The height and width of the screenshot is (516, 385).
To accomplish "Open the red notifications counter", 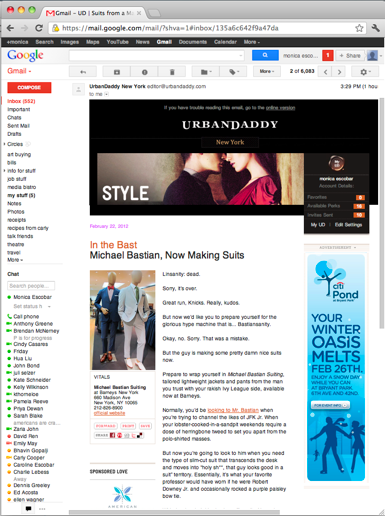I will 327,55.
